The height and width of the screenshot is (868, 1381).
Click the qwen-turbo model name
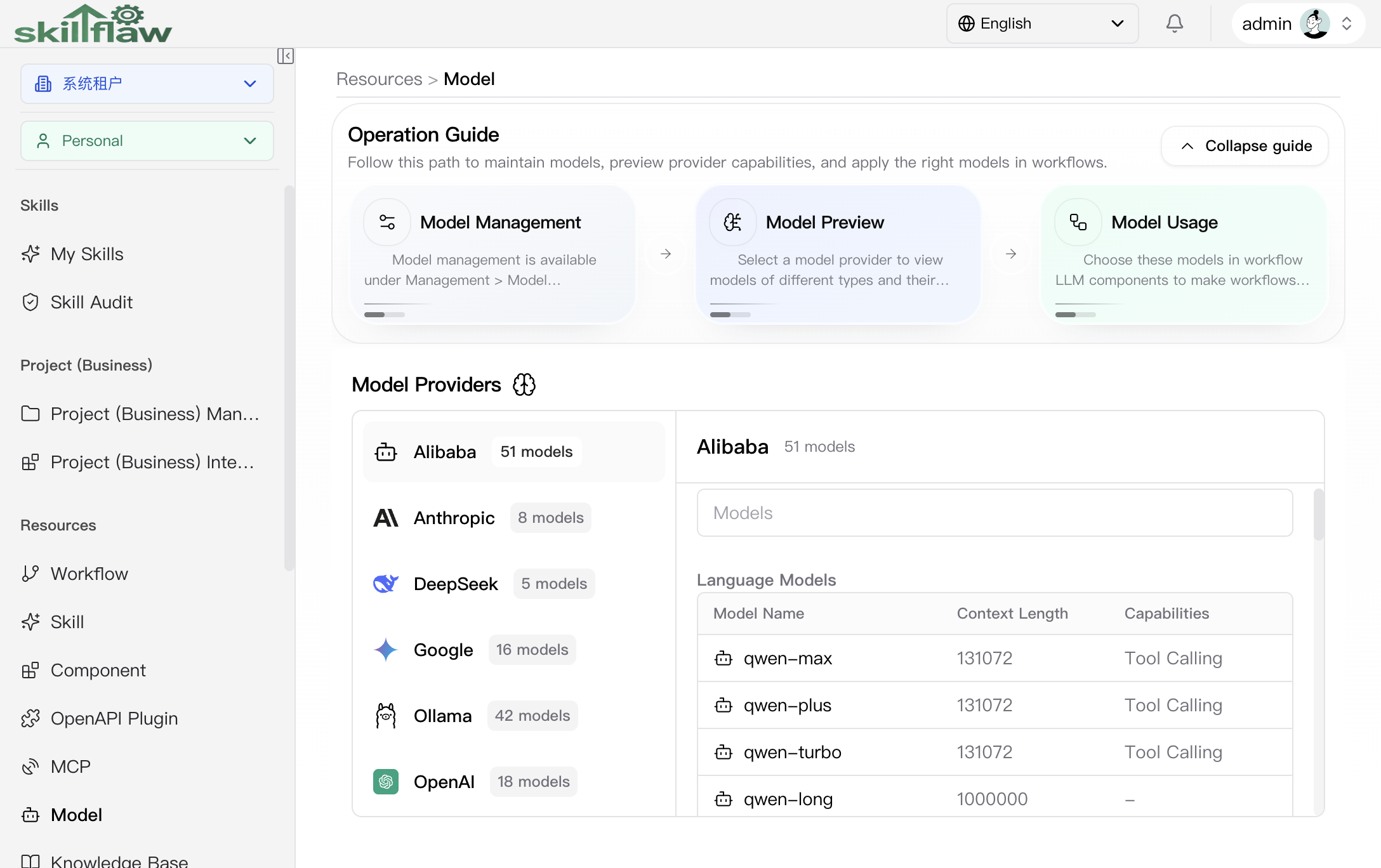coord(792,753)
